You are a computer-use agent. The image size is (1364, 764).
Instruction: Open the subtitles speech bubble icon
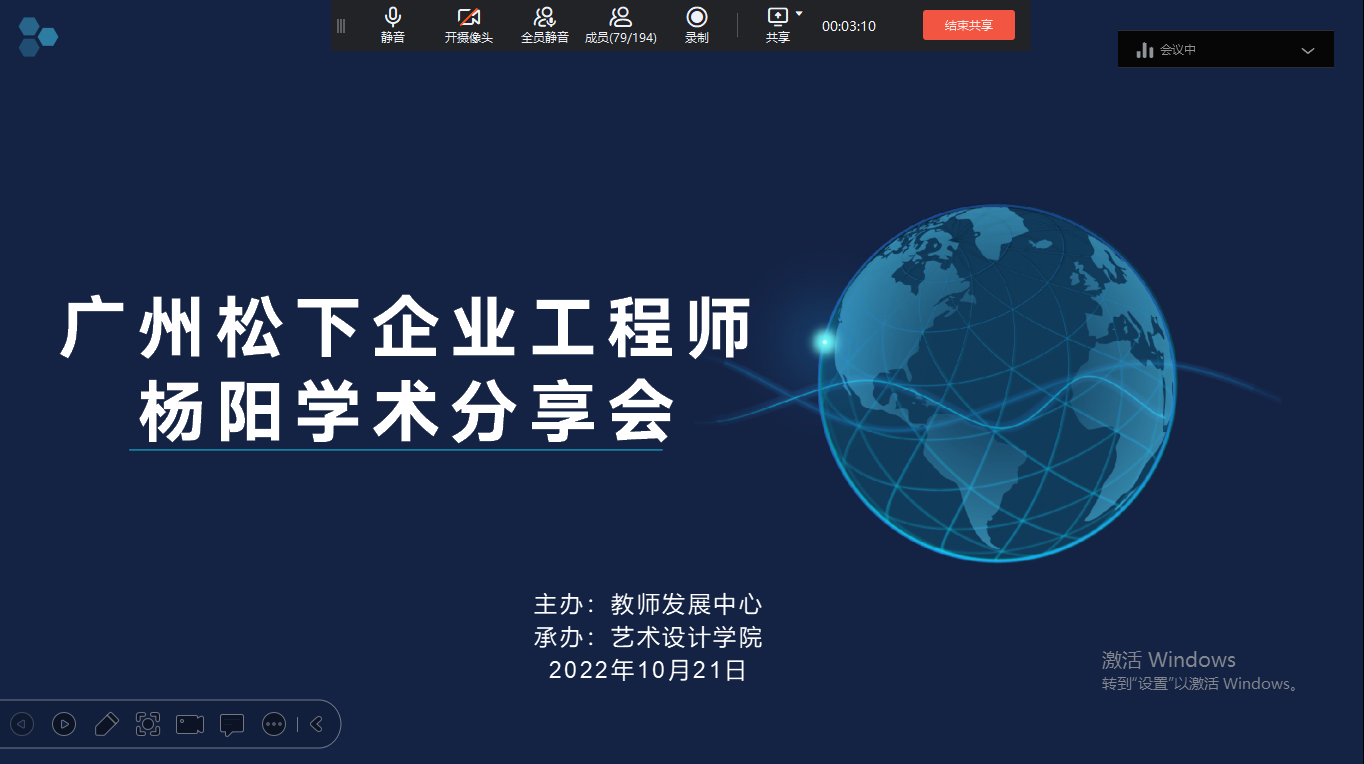(x=232, y=724)
